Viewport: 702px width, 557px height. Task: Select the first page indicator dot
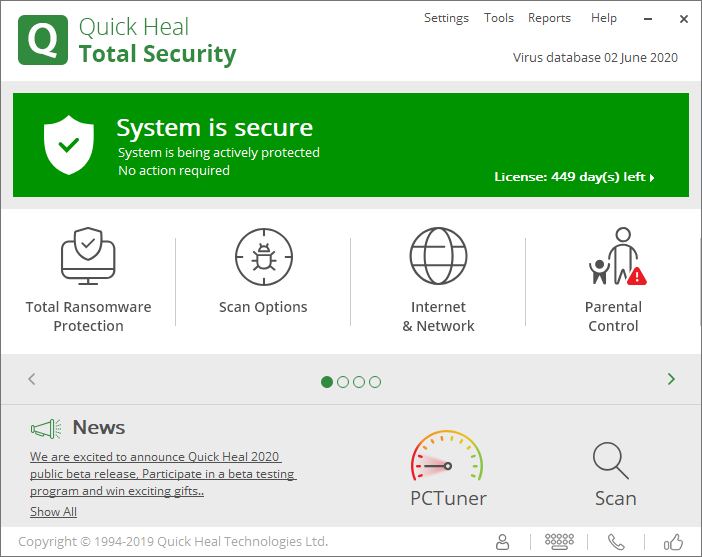click(x=327, y=381)
